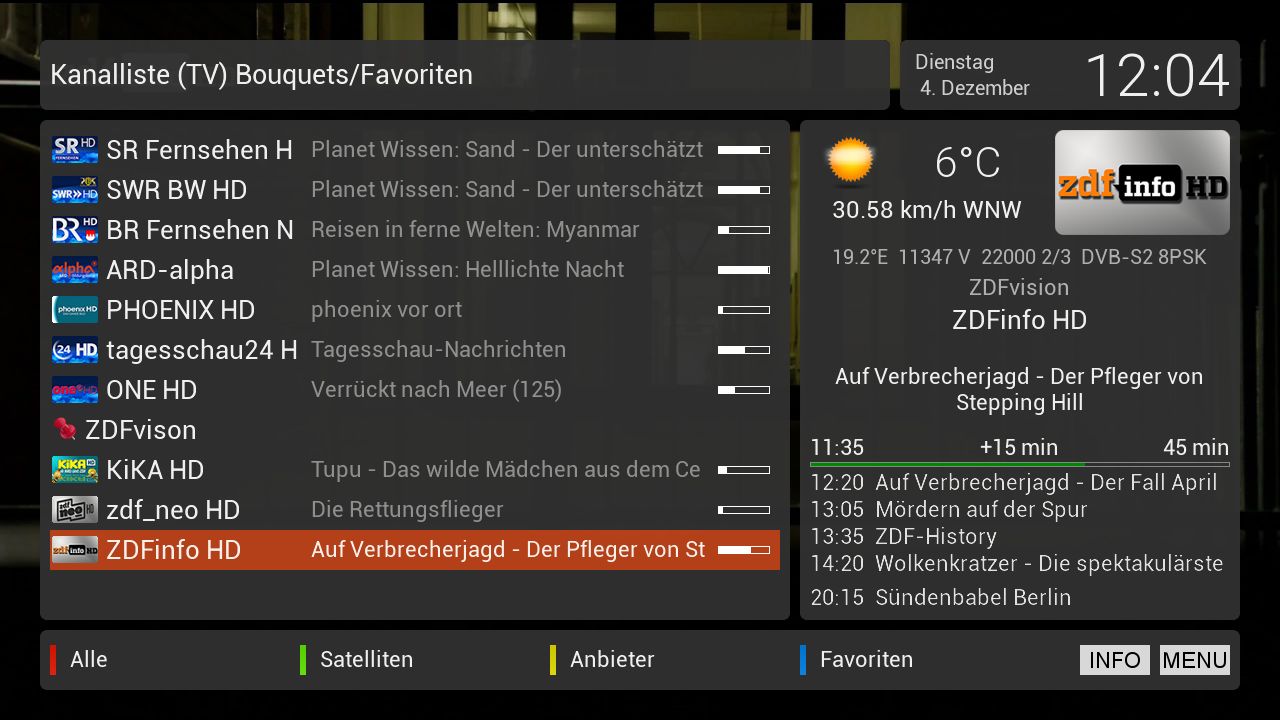
Task: Click the SR Fernsehen HD channel logo
Action: pyautogui.click(x=75, y=150)
